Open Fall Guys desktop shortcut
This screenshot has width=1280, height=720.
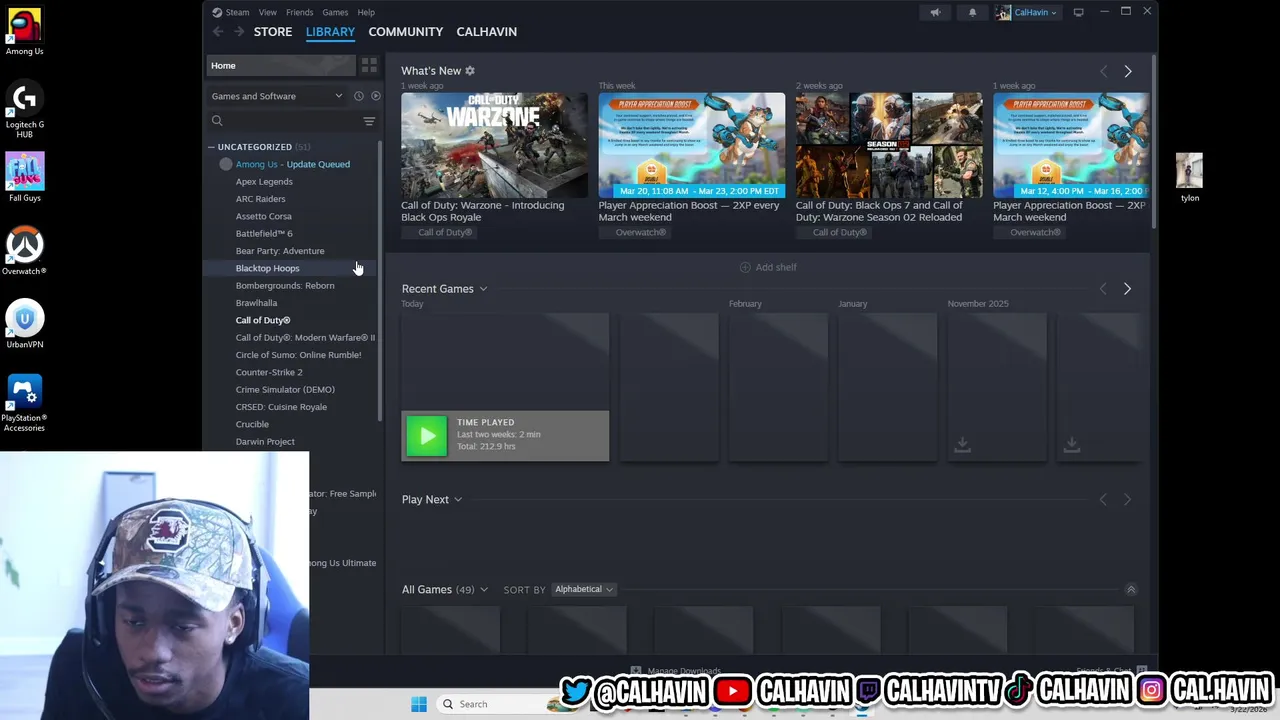[x=24, y=178]
